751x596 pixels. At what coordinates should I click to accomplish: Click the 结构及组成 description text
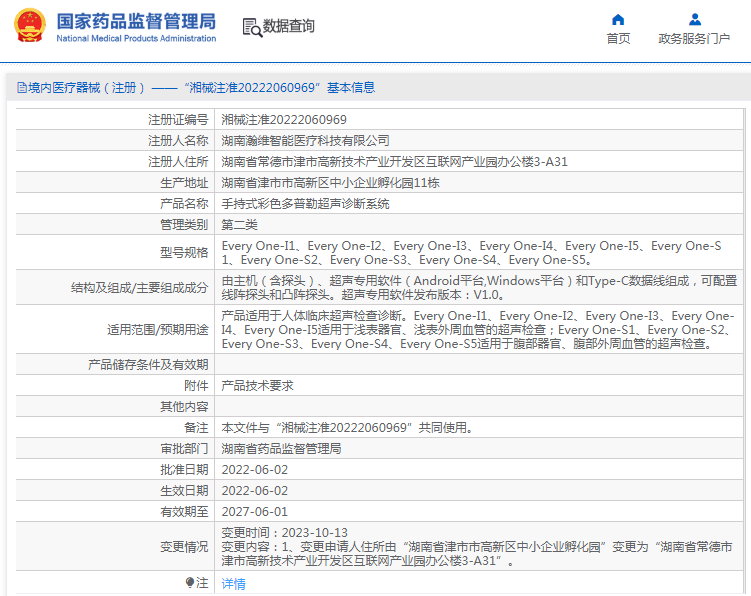coord(479,288)
